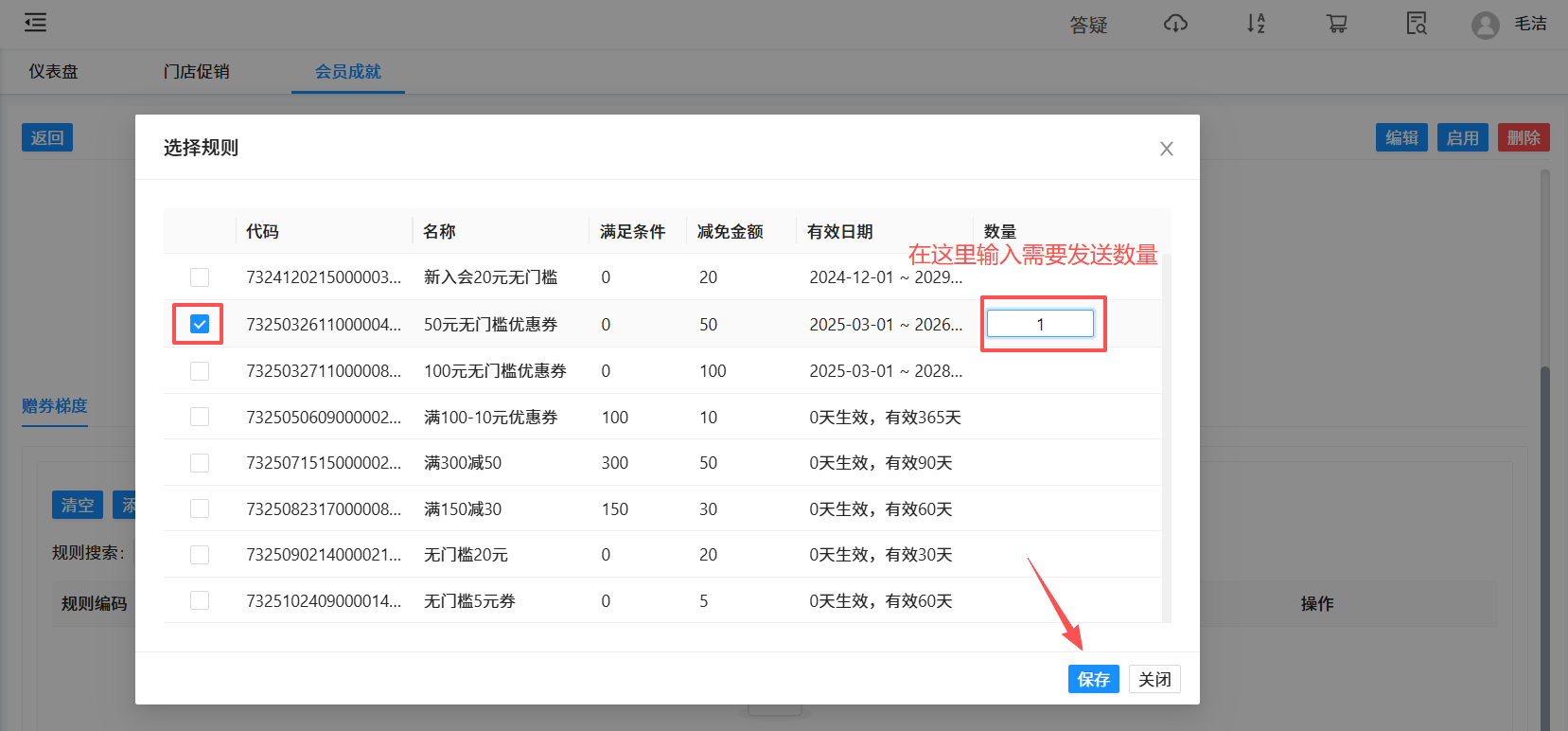Click the name 满300减50
The image size is (1568, 731).
[463, 463]
